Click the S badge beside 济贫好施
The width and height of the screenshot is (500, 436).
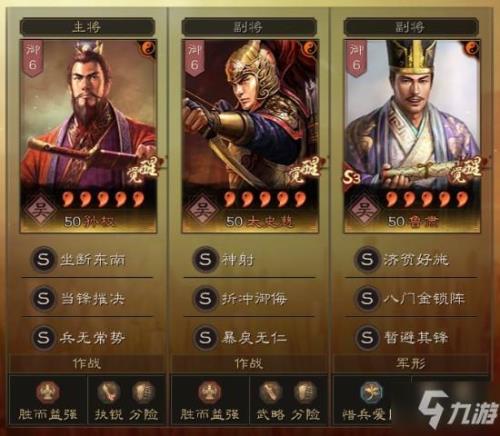click(x=367, y=259)
